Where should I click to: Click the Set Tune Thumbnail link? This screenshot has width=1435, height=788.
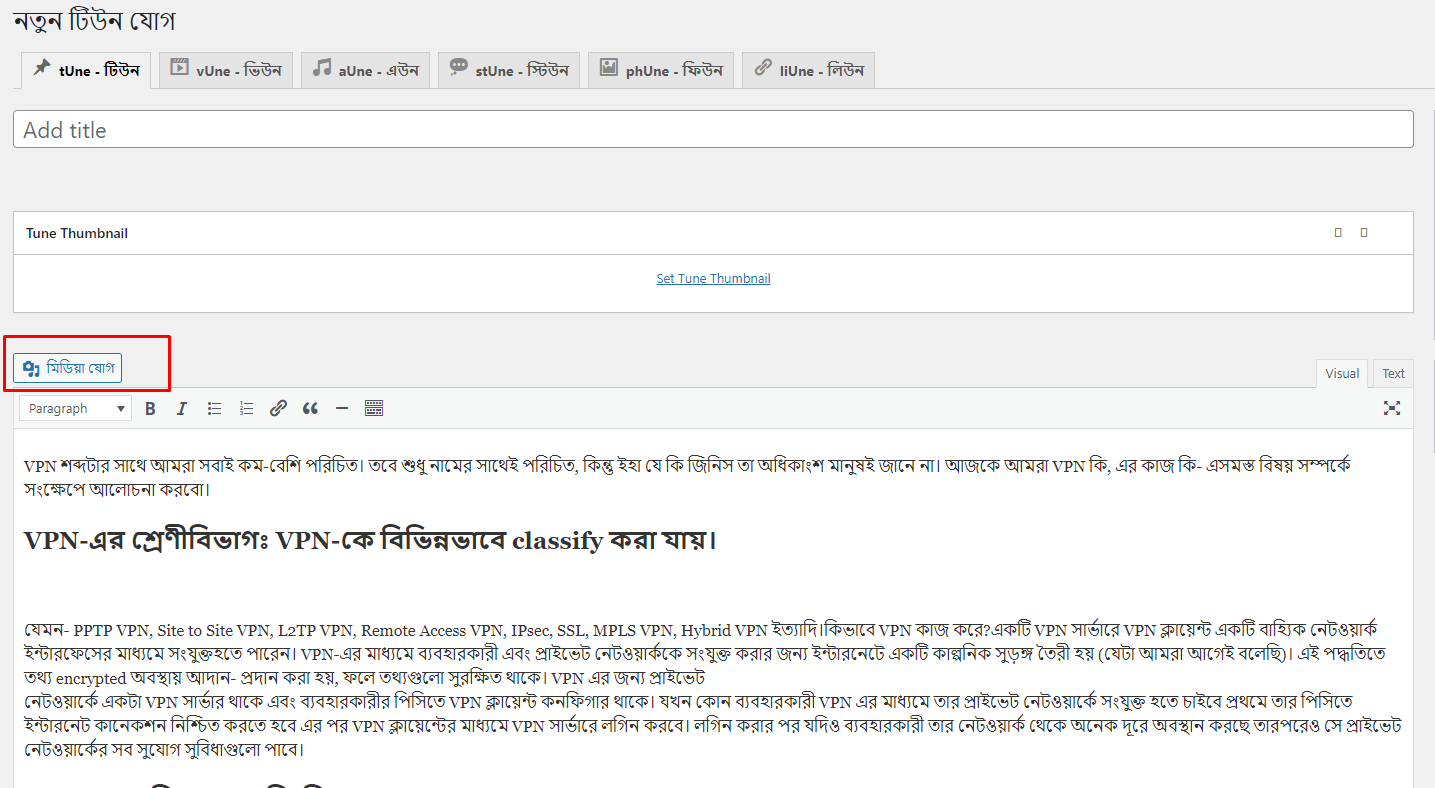tap(713, 278)
